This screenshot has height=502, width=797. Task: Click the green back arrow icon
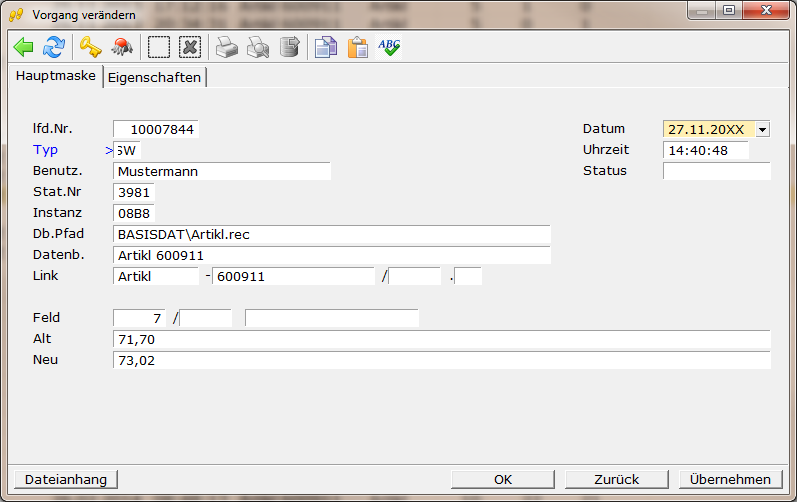click(24, 47)
